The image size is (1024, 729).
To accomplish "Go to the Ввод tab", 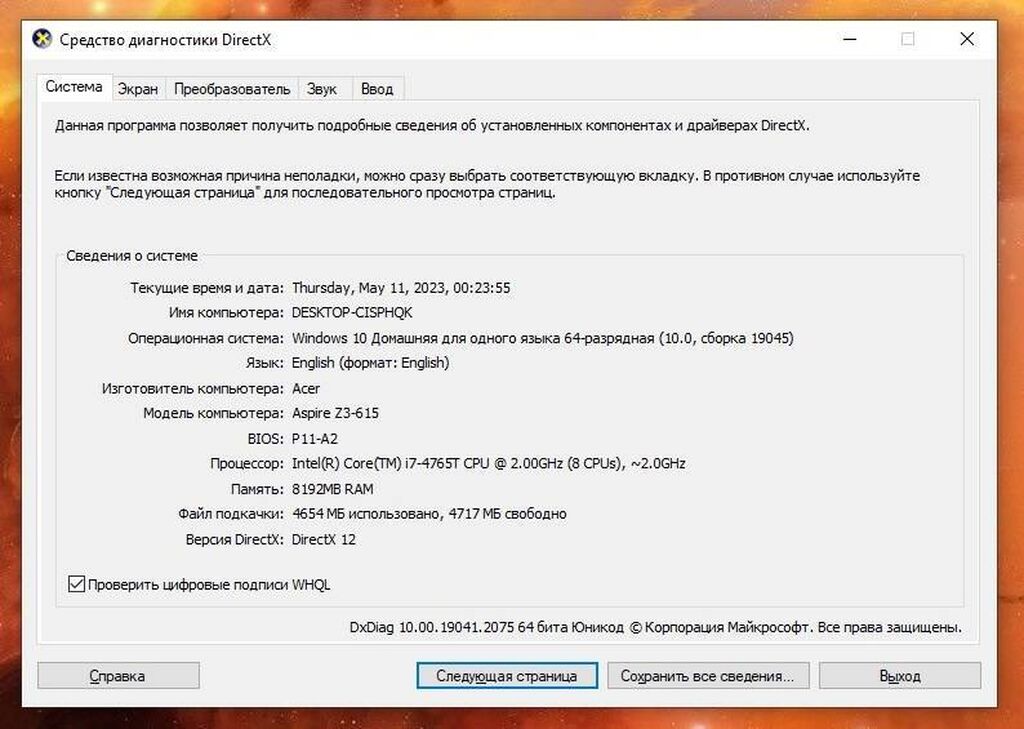I will tap(377, 89).
